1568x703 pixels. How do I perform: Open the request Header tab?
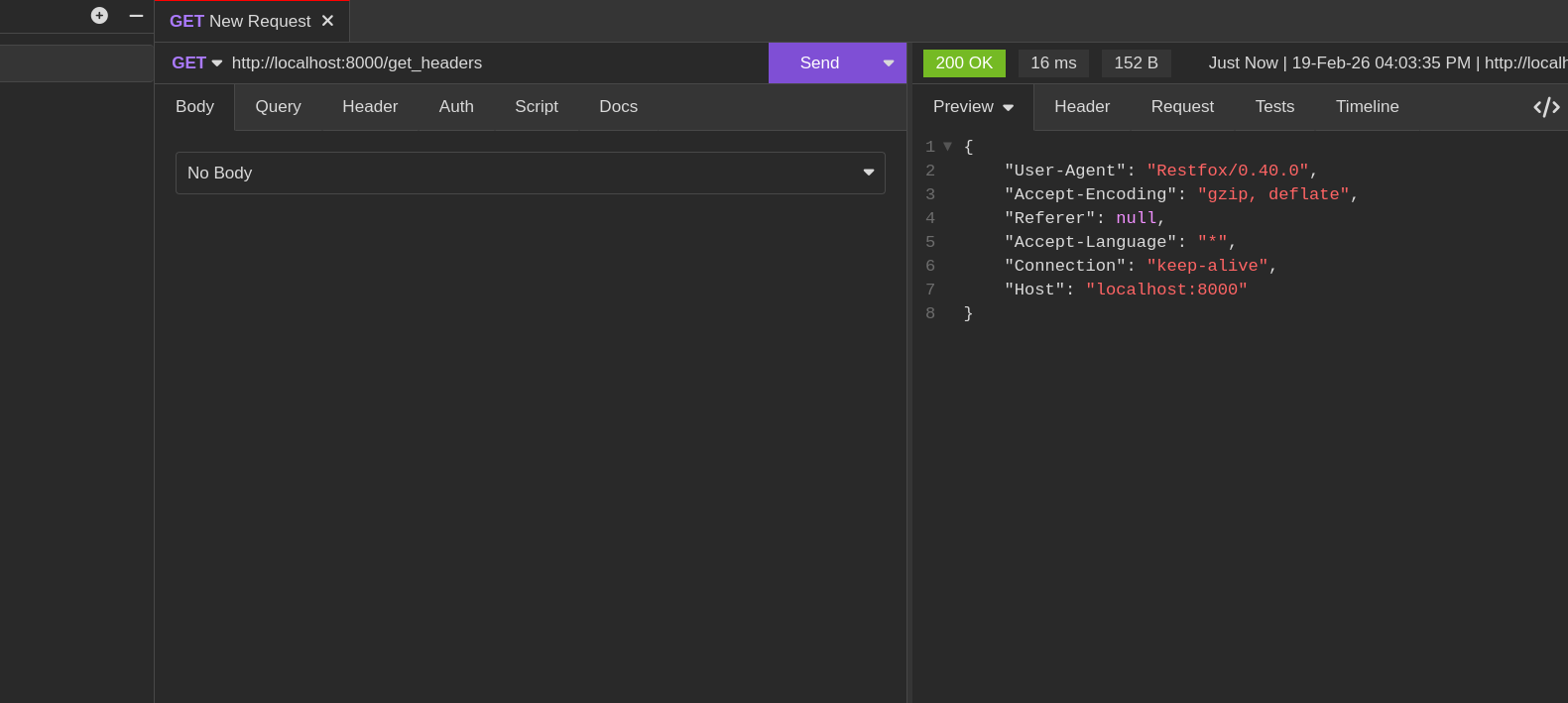(370, 107)
